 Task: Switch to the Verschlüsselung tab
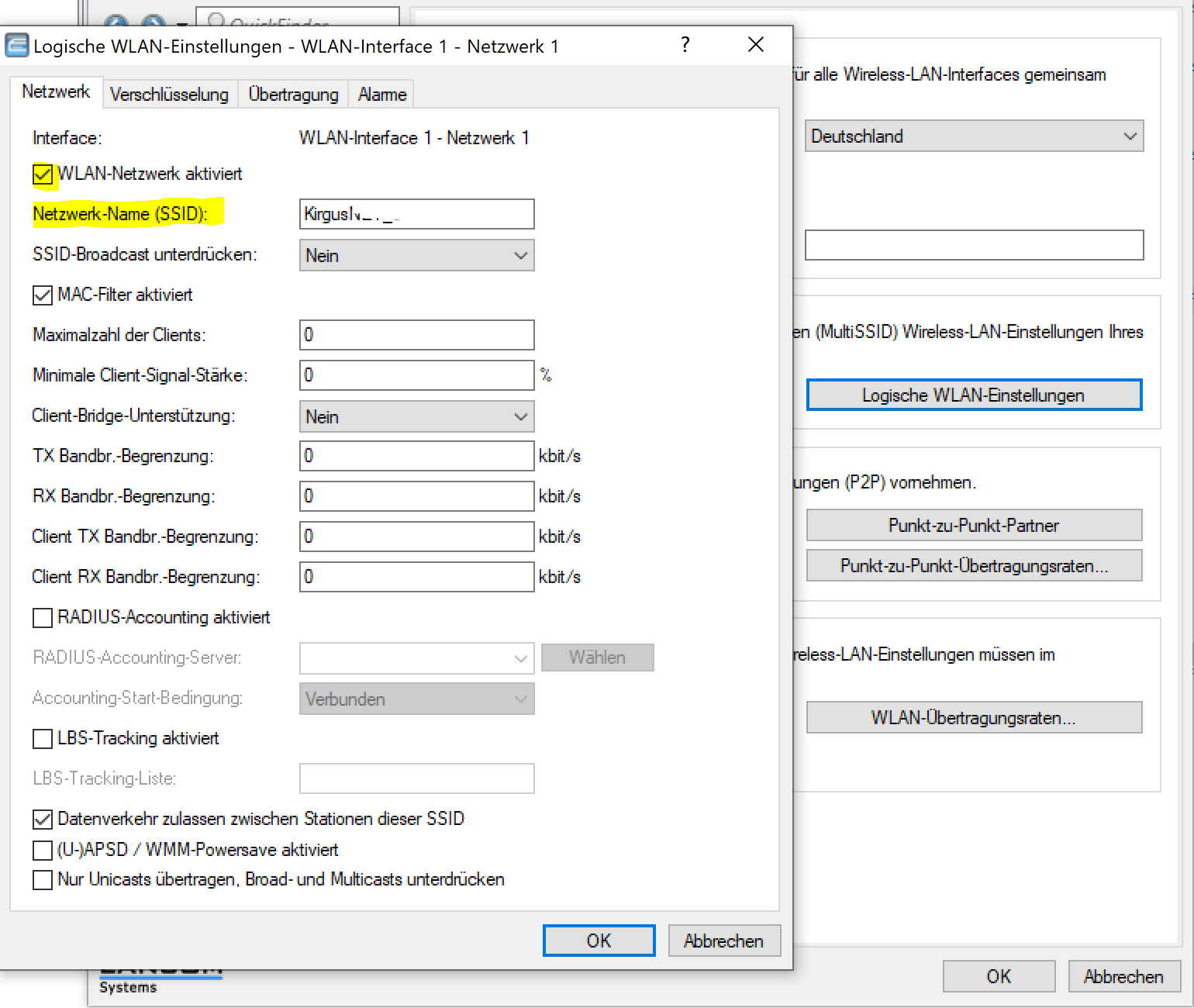(169, 95)
